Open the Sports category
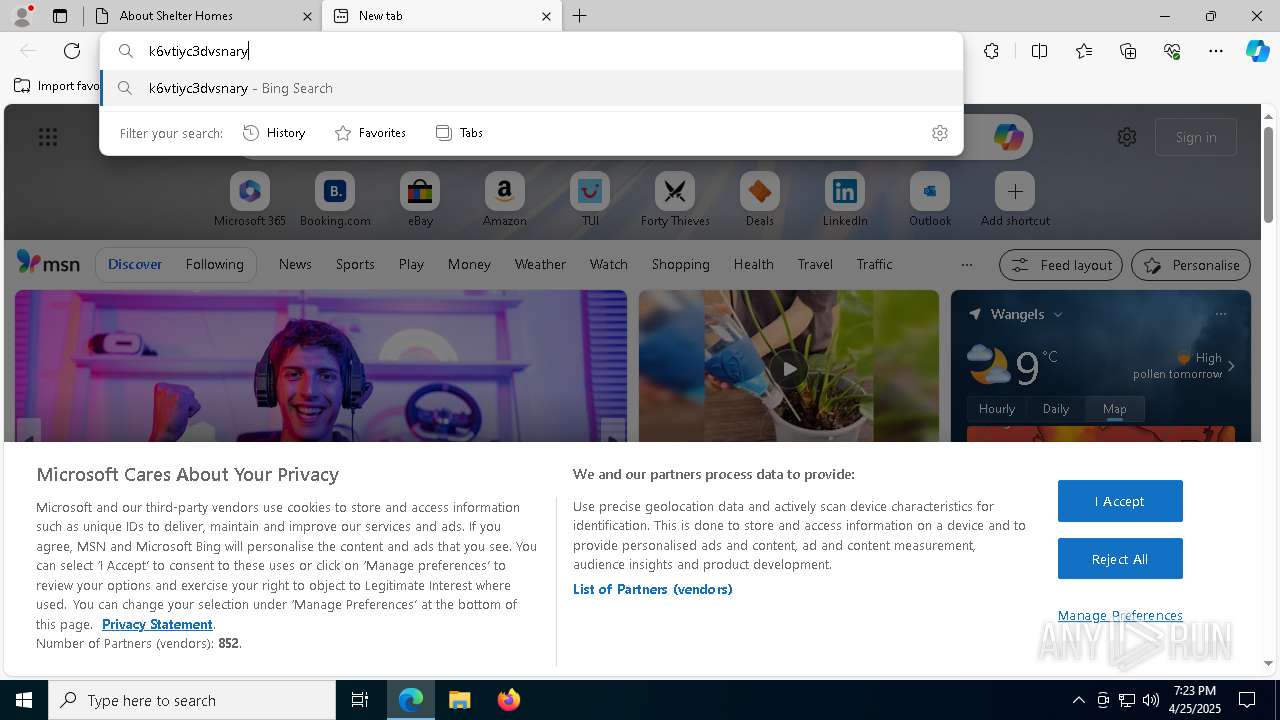 tap(355, 264)
